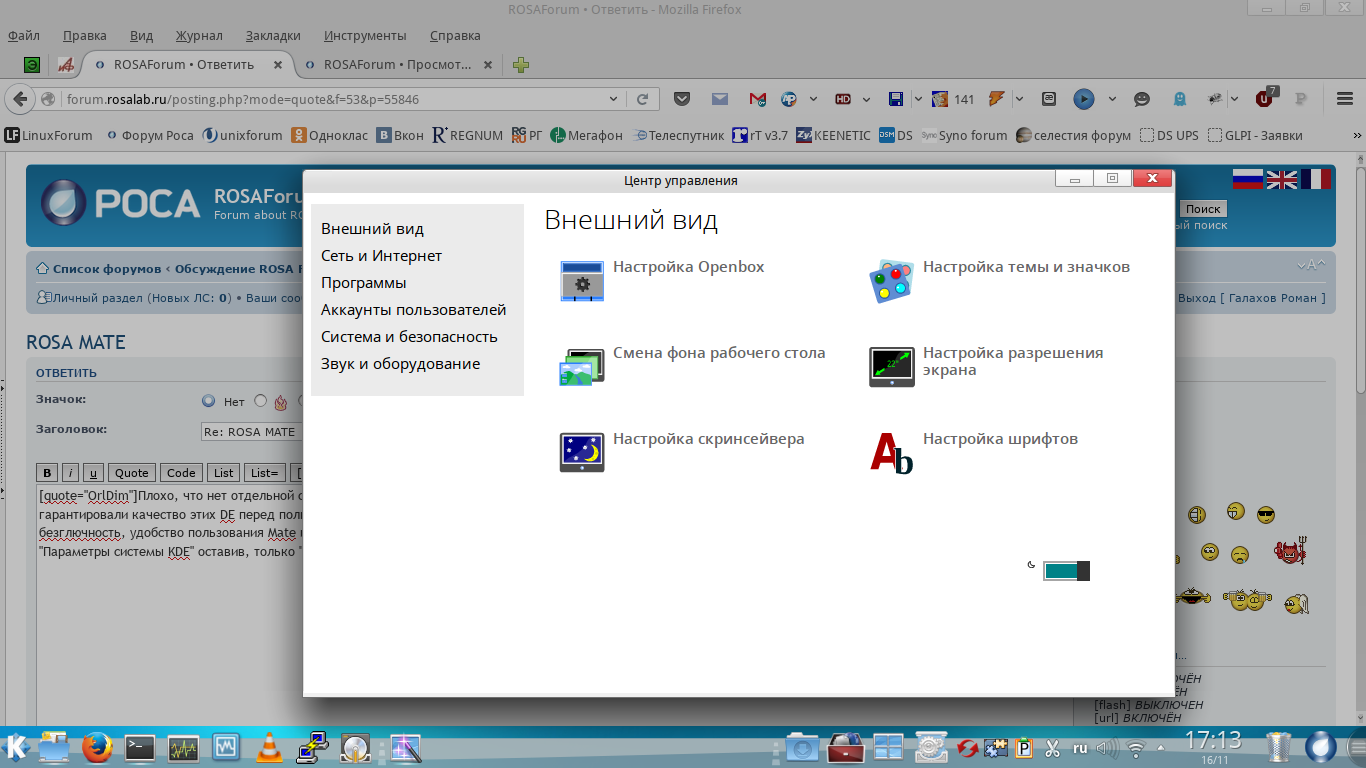Click the envelope mail icon in Firefox toolbar

tap(719, 99)
